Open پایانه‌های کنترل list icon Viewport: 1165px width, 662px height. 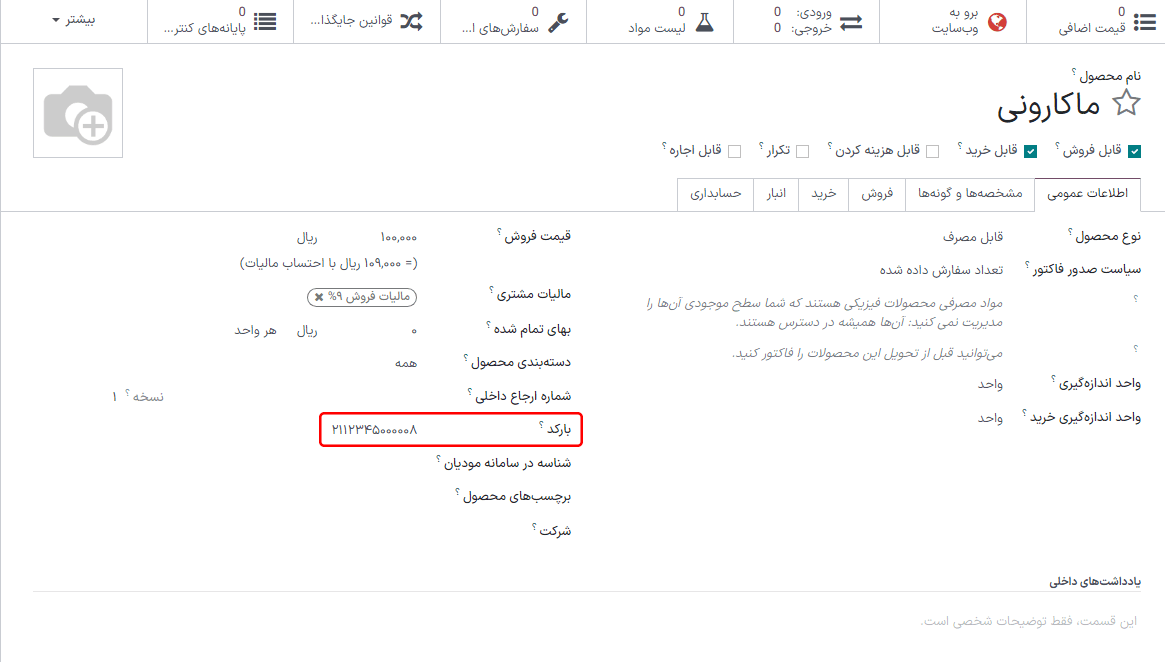(265, 21)
